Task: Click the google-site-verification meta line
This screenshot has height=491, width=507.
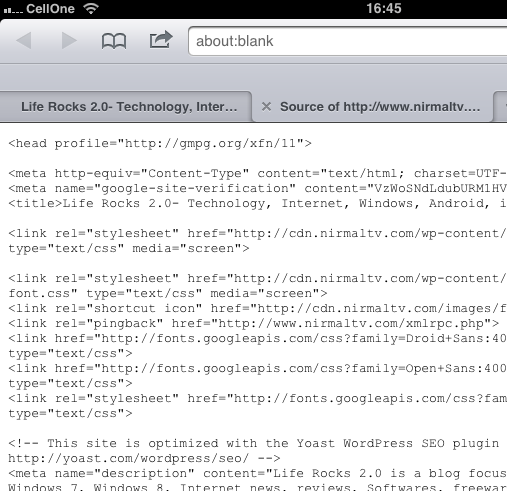Action: tap(257, 189)
